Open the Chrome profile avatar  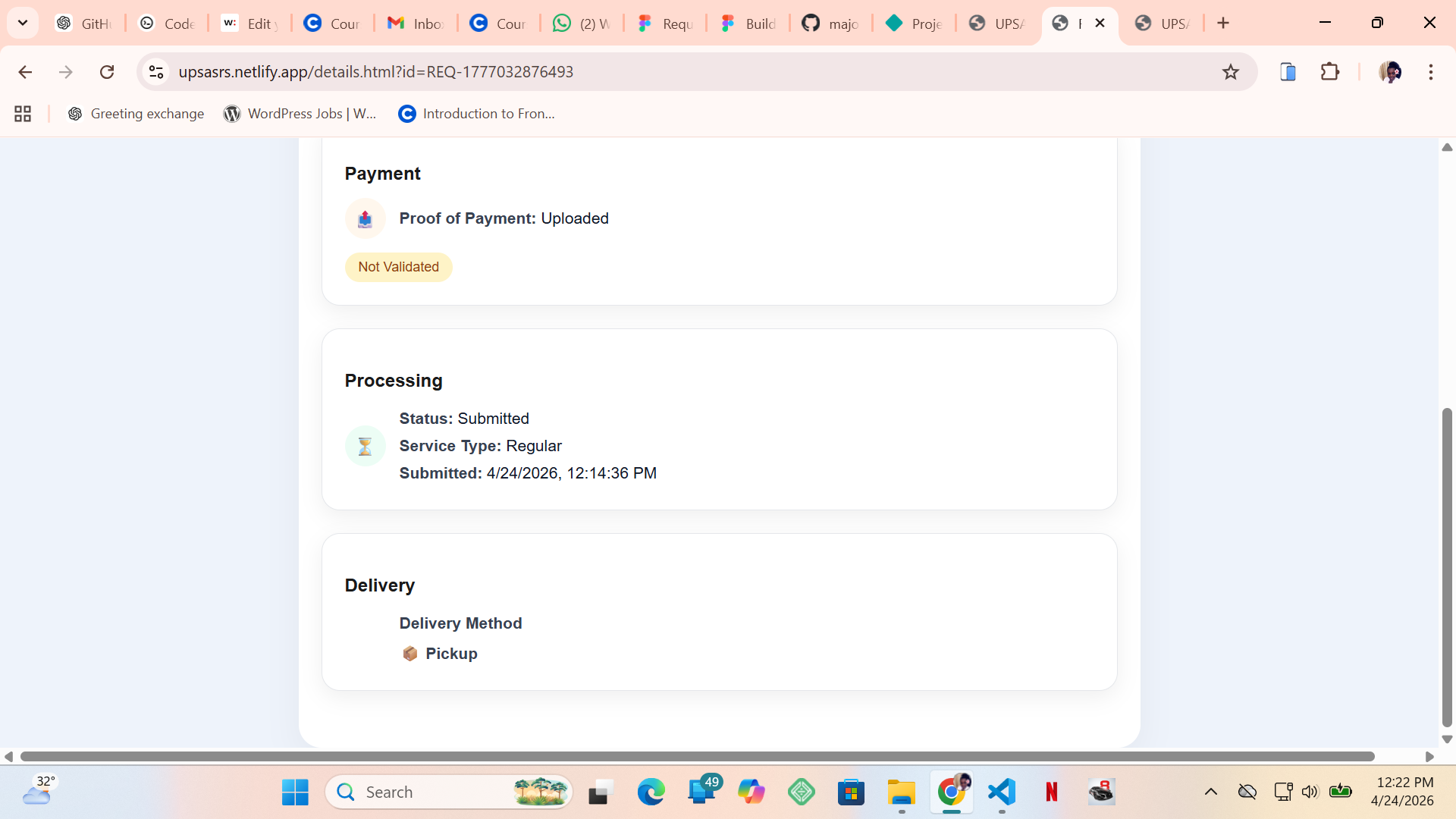(1390, 72)
